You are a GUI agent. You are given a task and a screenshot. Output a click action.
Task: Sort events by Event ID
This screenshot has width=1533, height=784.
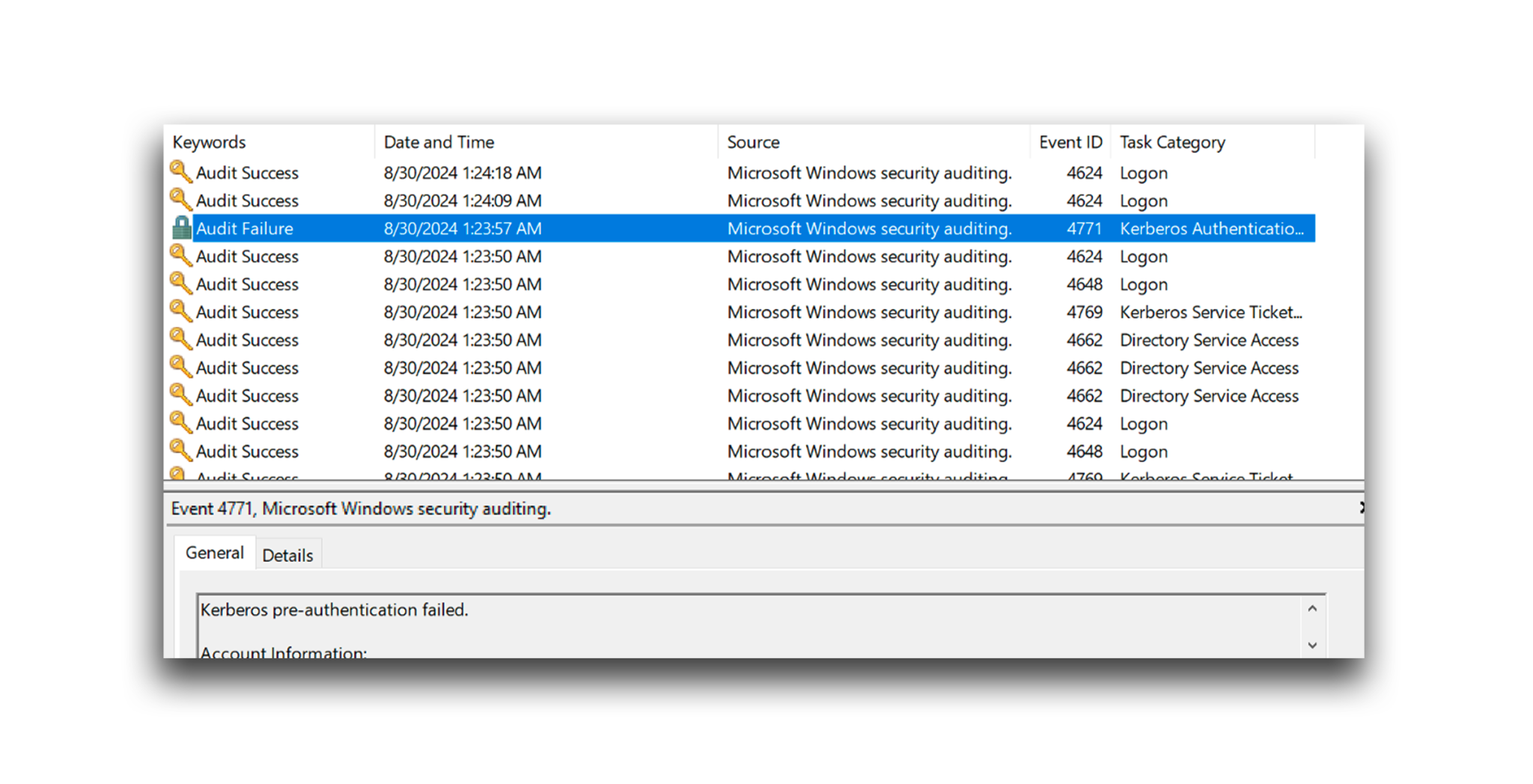[1070, 141]
